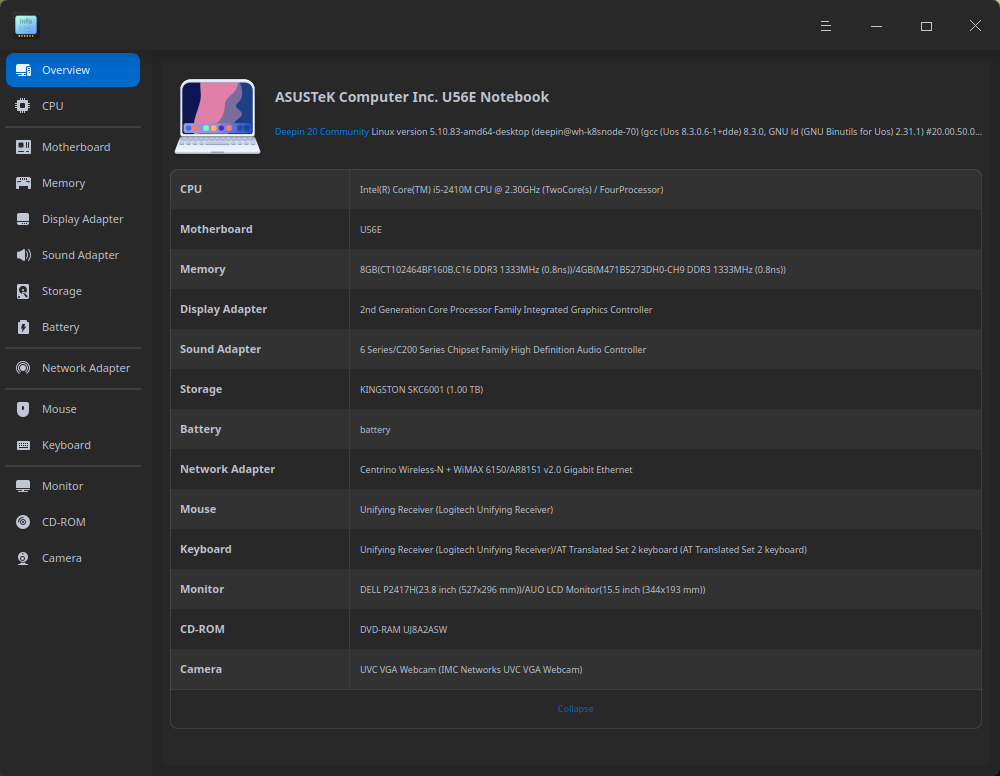Select Keyboard label in sidebar
Screen dimensions: 1000x776
coord(66,445)
